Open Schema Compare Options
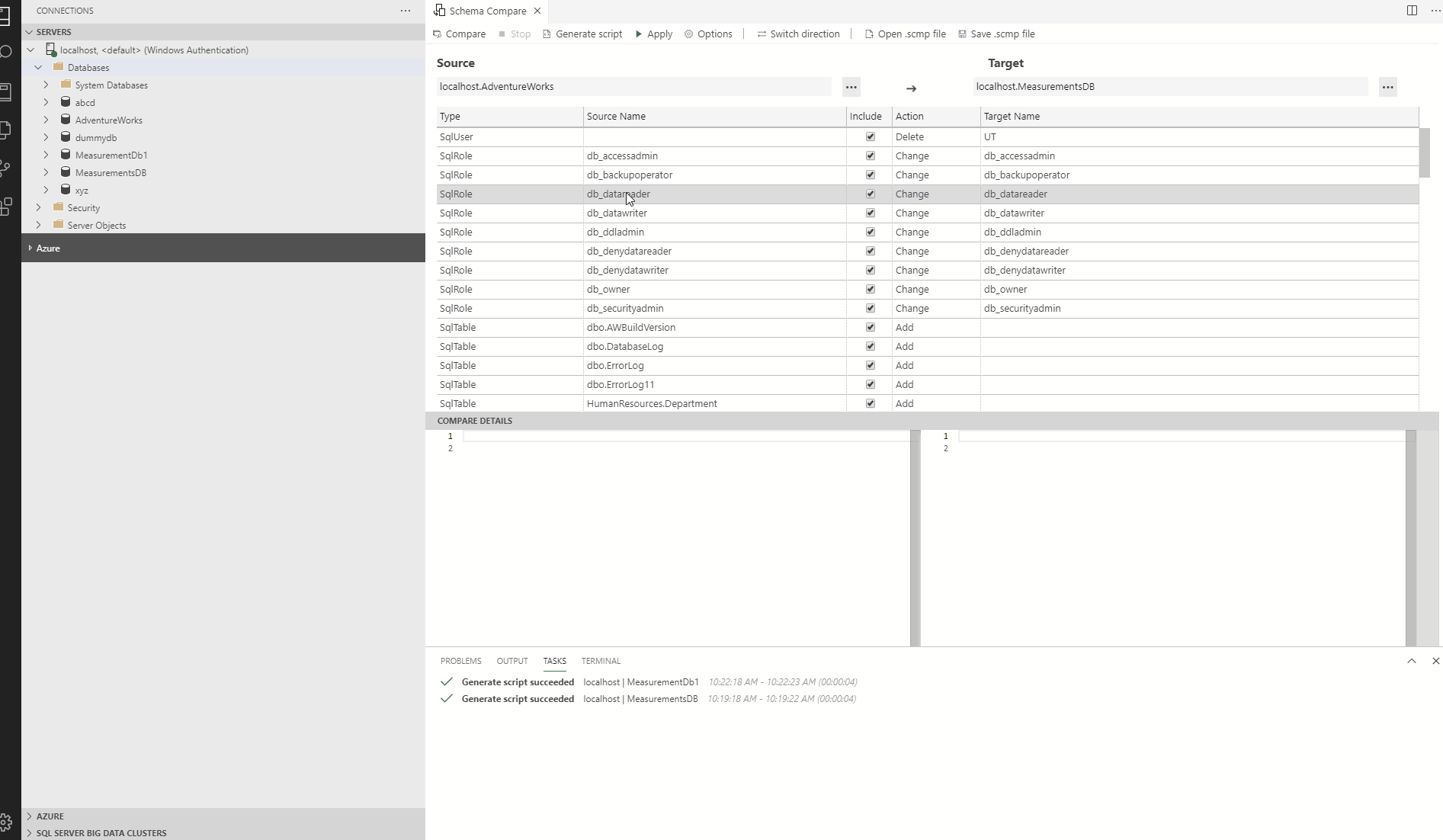Viewport: 1443px width, 840px height. [x=708, y=34]
